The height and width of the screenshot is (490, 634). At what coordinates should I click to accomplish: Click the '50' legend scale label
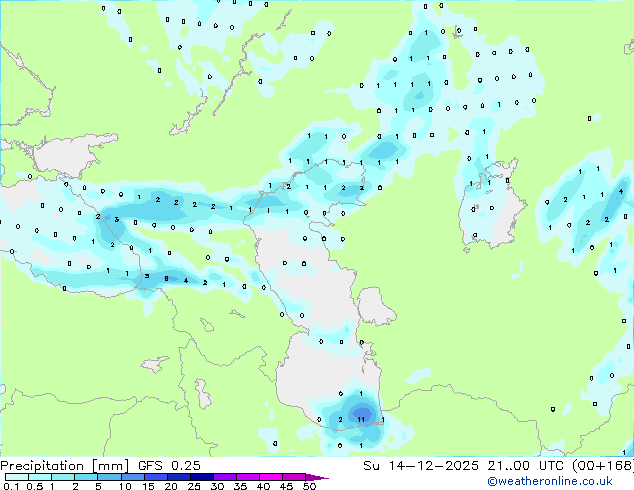point(309,486)
